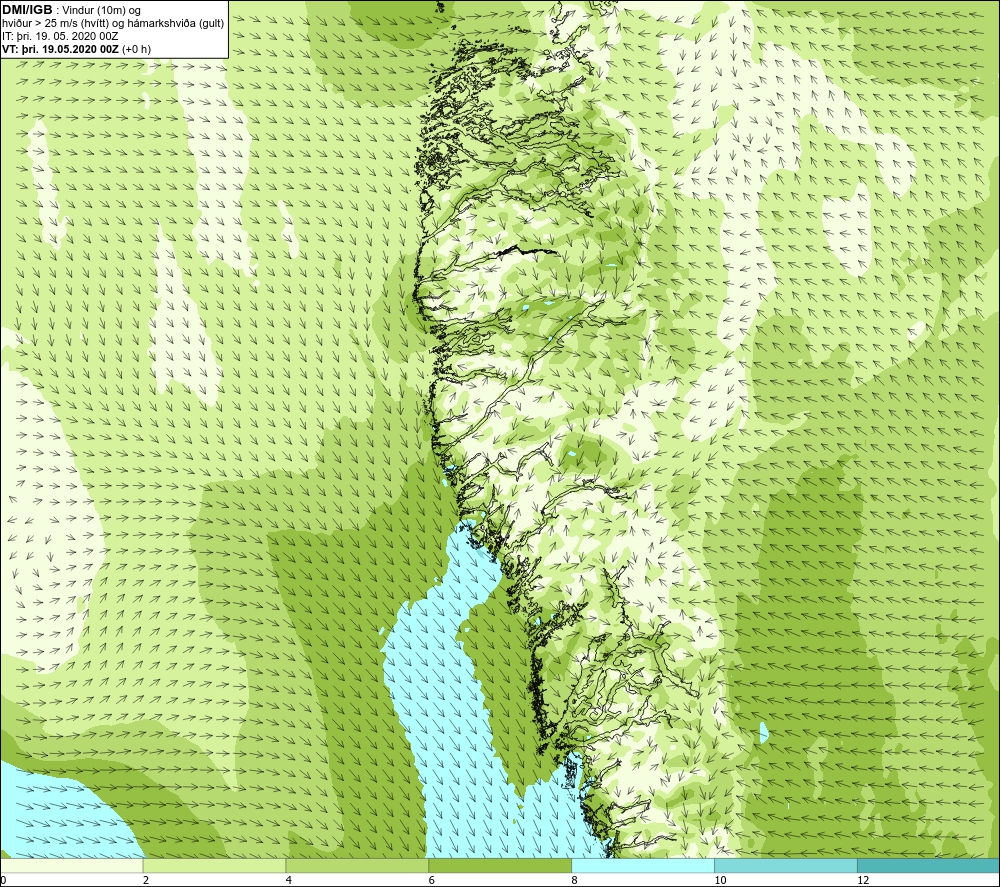Click the legend tick label '10'
The height and width of the screenshot is (887, 1000).
720,880
